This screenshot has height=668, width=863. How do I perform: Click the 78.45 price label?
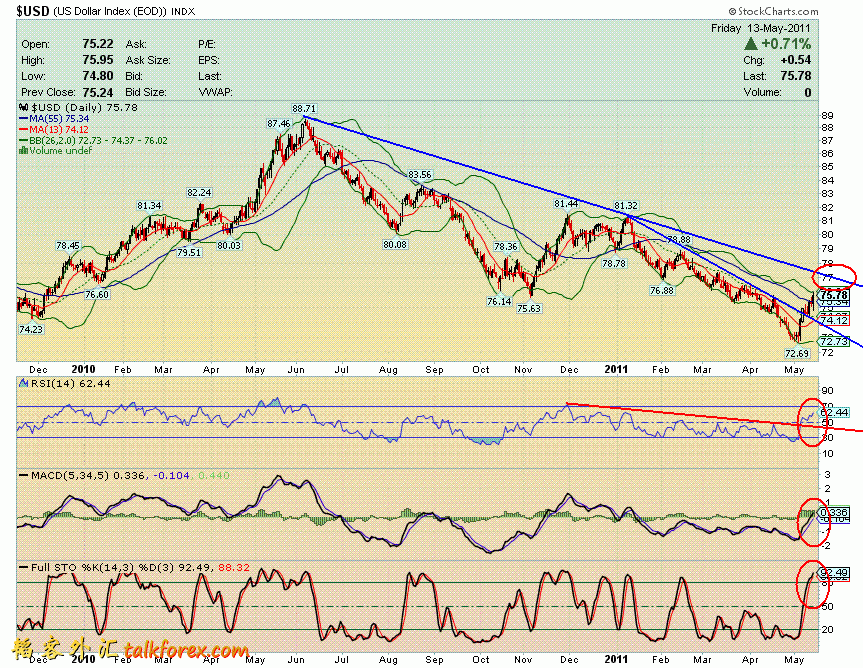(68, 245)
